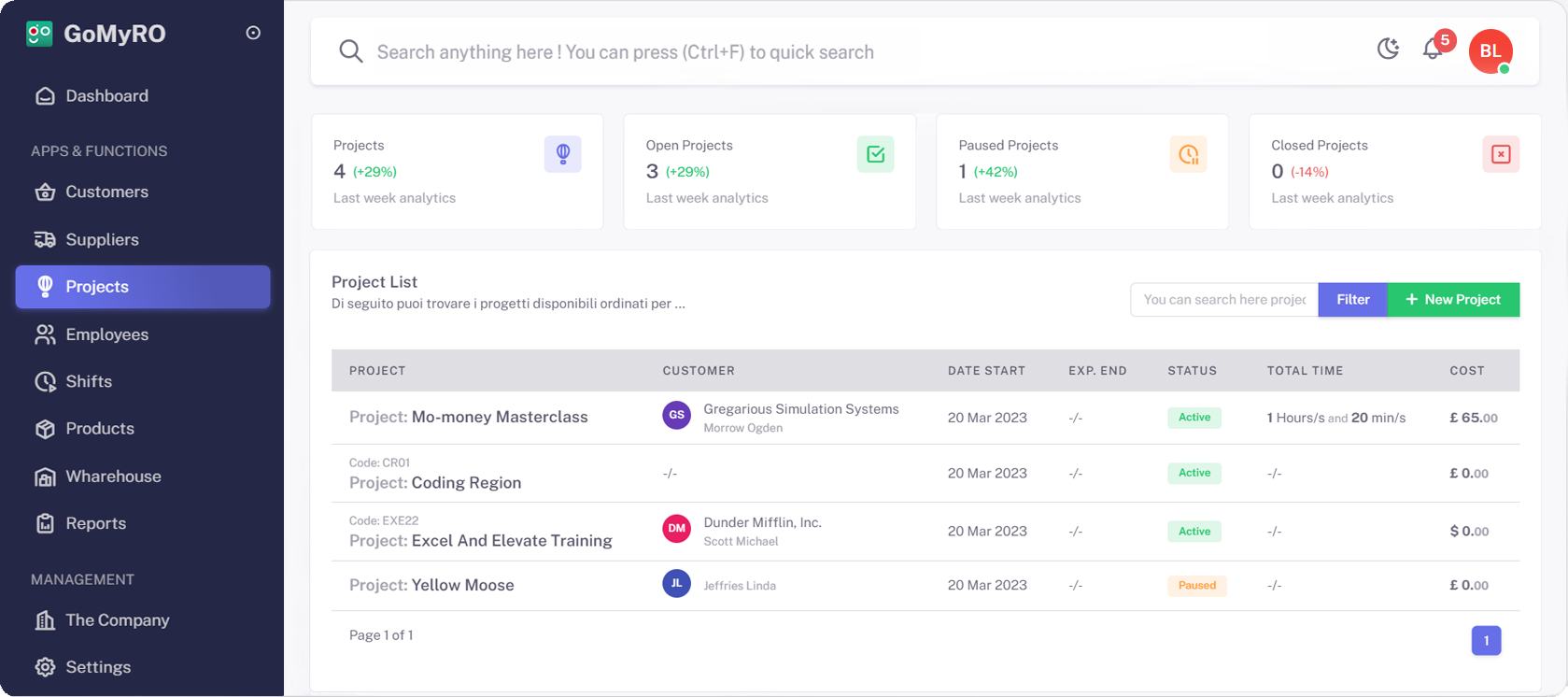Click the Open Projects checkmark icon
Image resolution: width=1568 pixels, height=697 pixels.
point(875,154)
